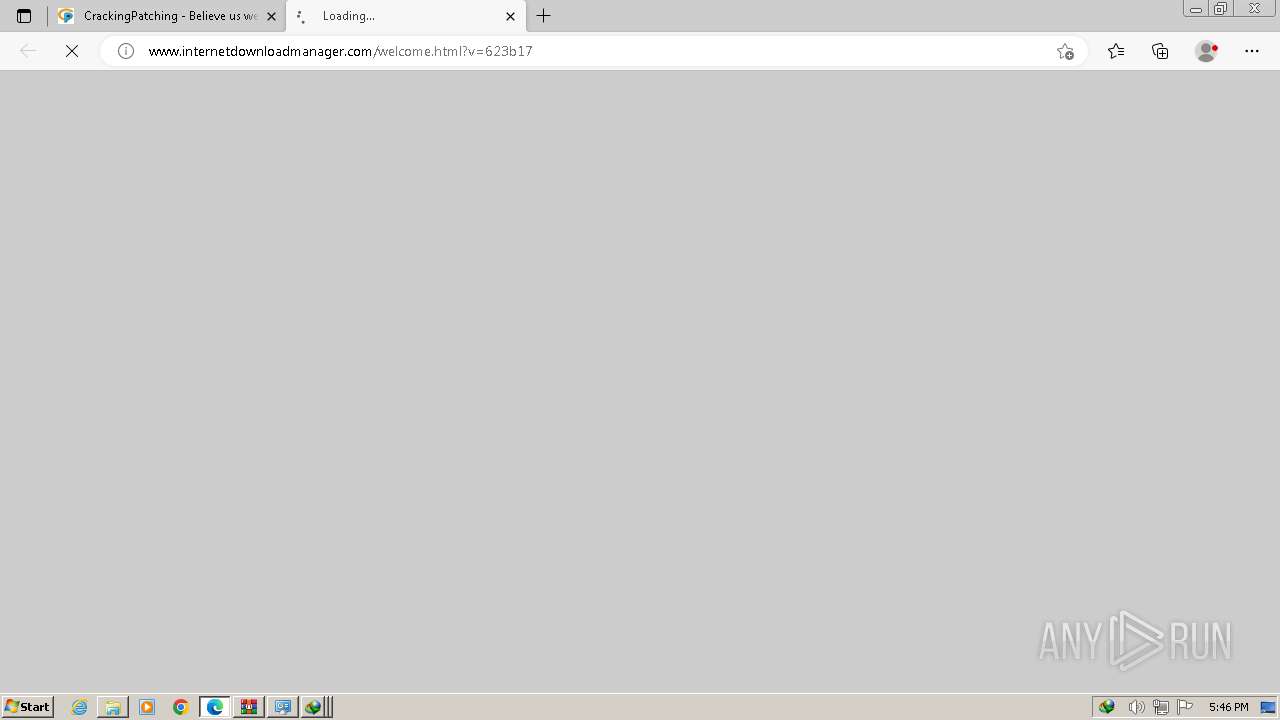Open the network connection tray icon
The image size is (1280, 720).
[1160, 707]
